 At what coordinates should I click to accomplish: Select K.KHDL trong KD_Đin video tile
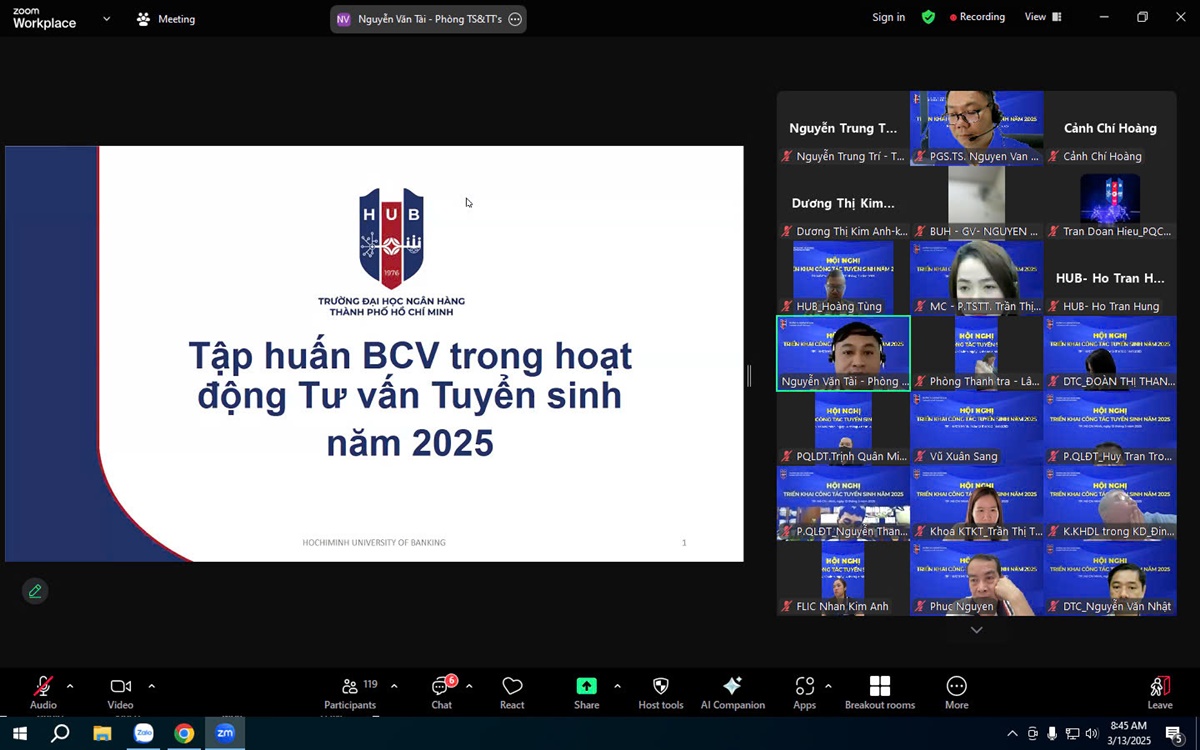1110,503
